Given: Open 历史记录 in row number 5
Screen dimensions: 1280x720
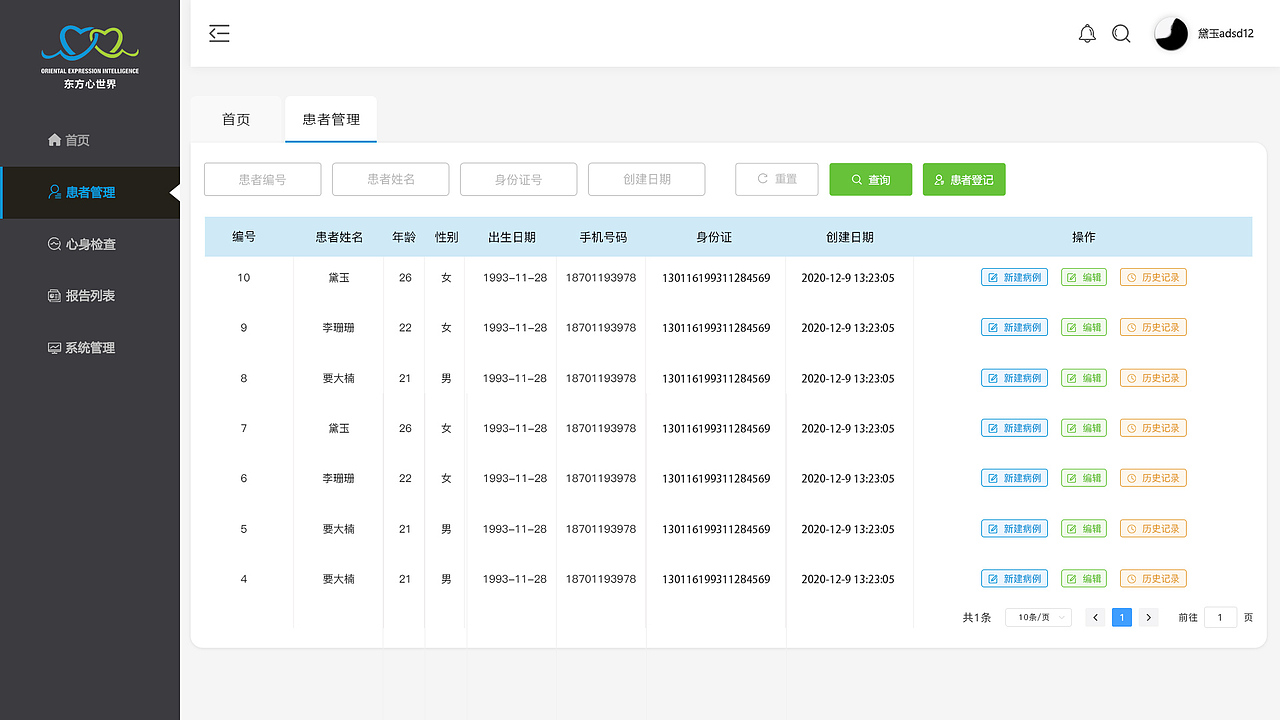Looking at the screenshot, I should (x=1153, y=528).
